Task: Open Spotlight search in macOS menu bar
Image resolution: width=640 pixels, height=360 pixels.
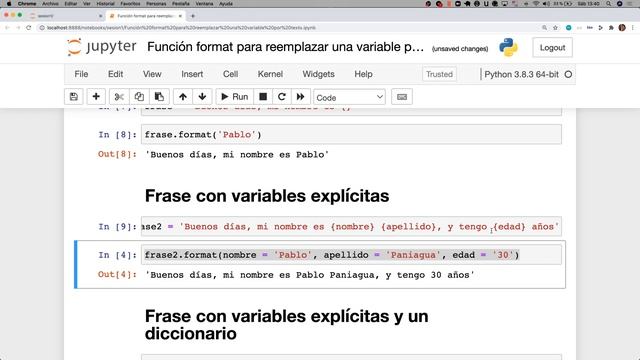Action: coord(609,4)
